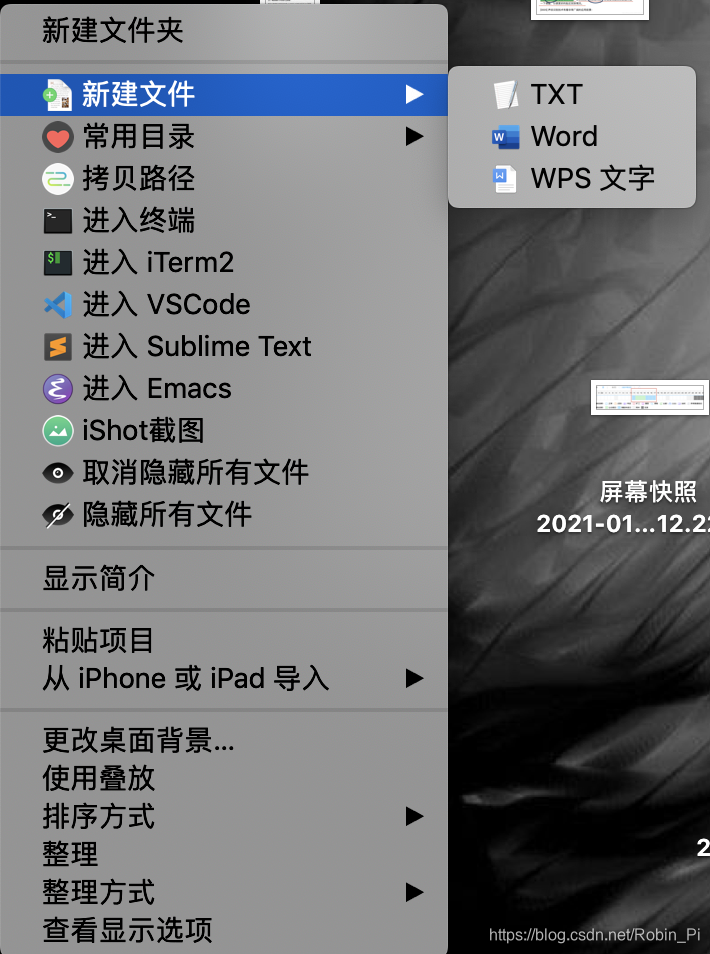Select 进入终端 menu entry
Viewport: 710px width, 954px height.
pyautogui.click(x=224, y=221)
